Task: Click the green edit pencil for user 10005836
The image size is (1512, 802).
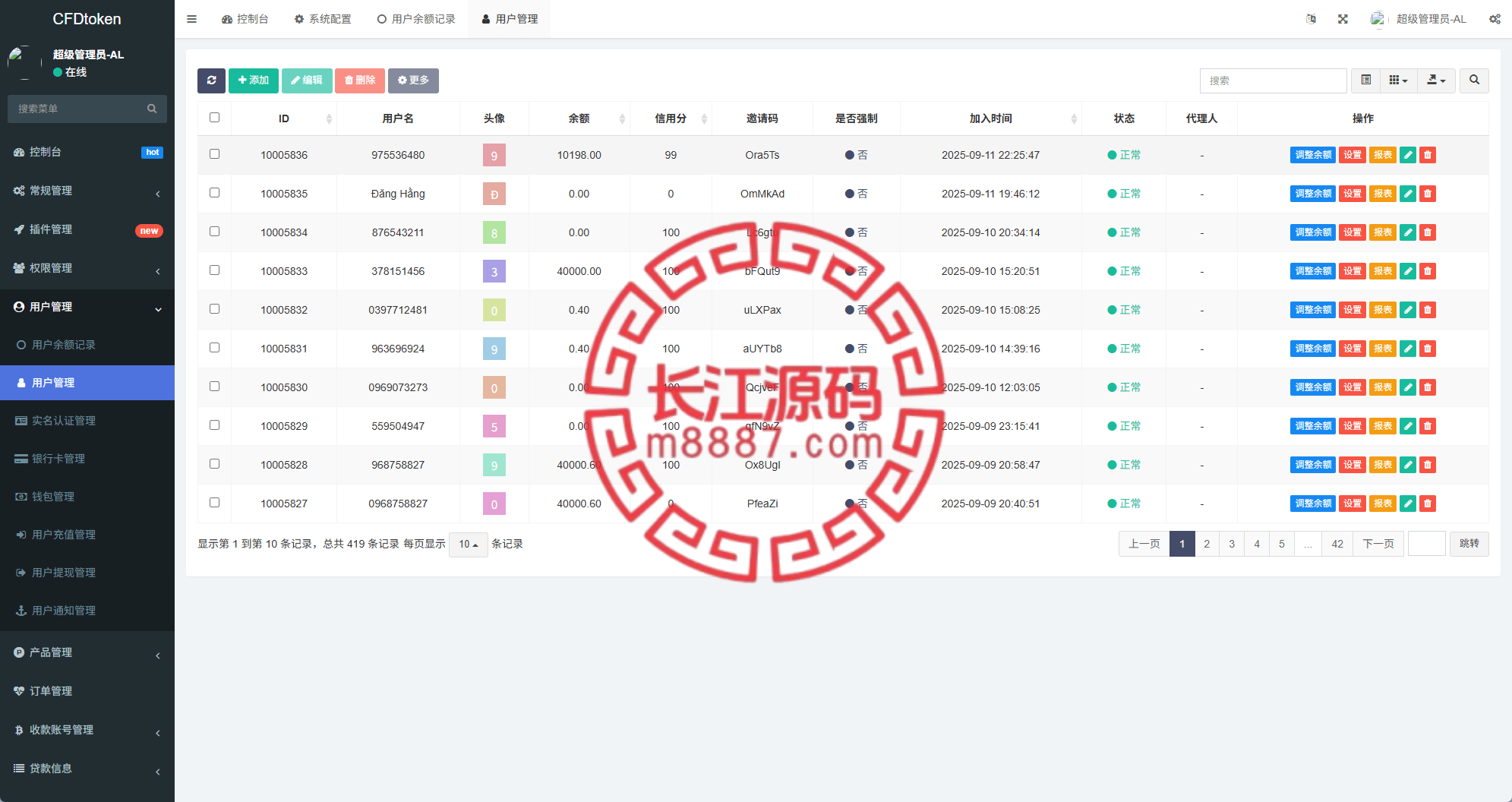Action: pos(1408,155)
